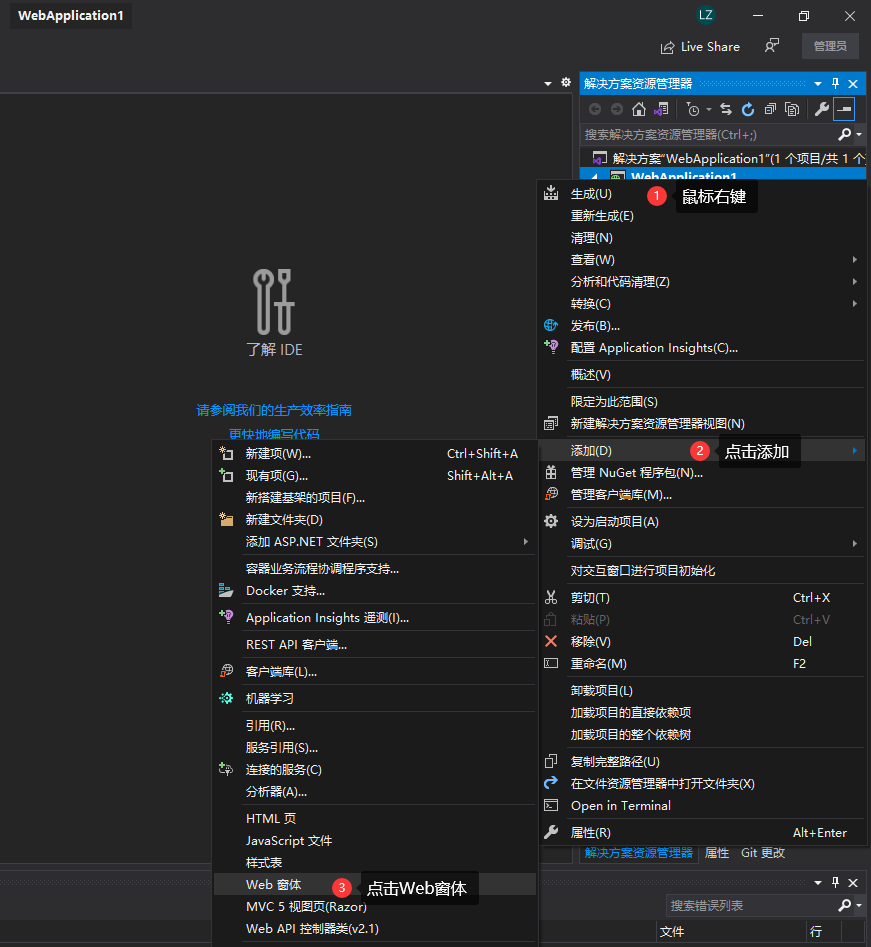Viewport: 871px width, 947px height.
Task: Click the icon beside 新建解决方案资源管理器视图(N)
Action: [551, 423]
